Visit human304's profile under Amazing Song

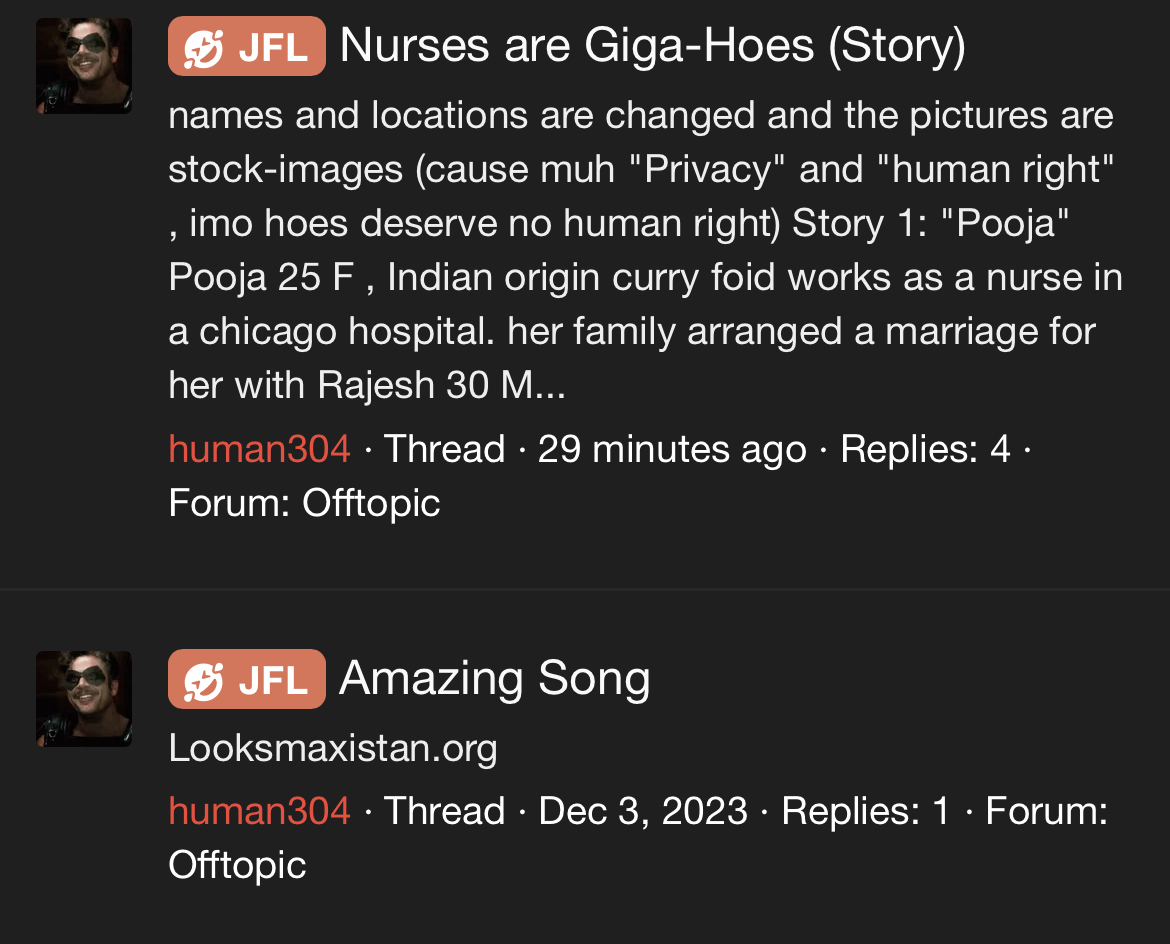tap(259, 810)
